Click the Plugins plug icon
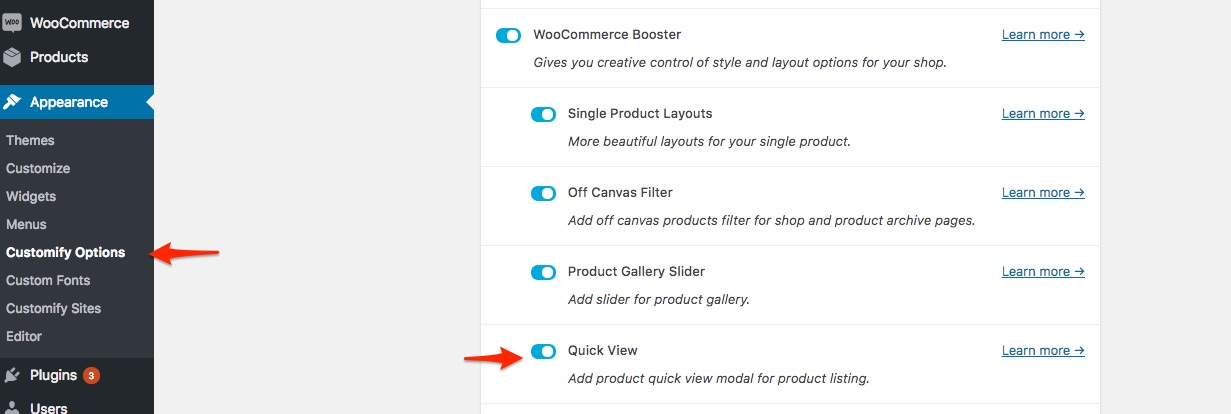The image size is (1231, 414). [x=12, y=376]
